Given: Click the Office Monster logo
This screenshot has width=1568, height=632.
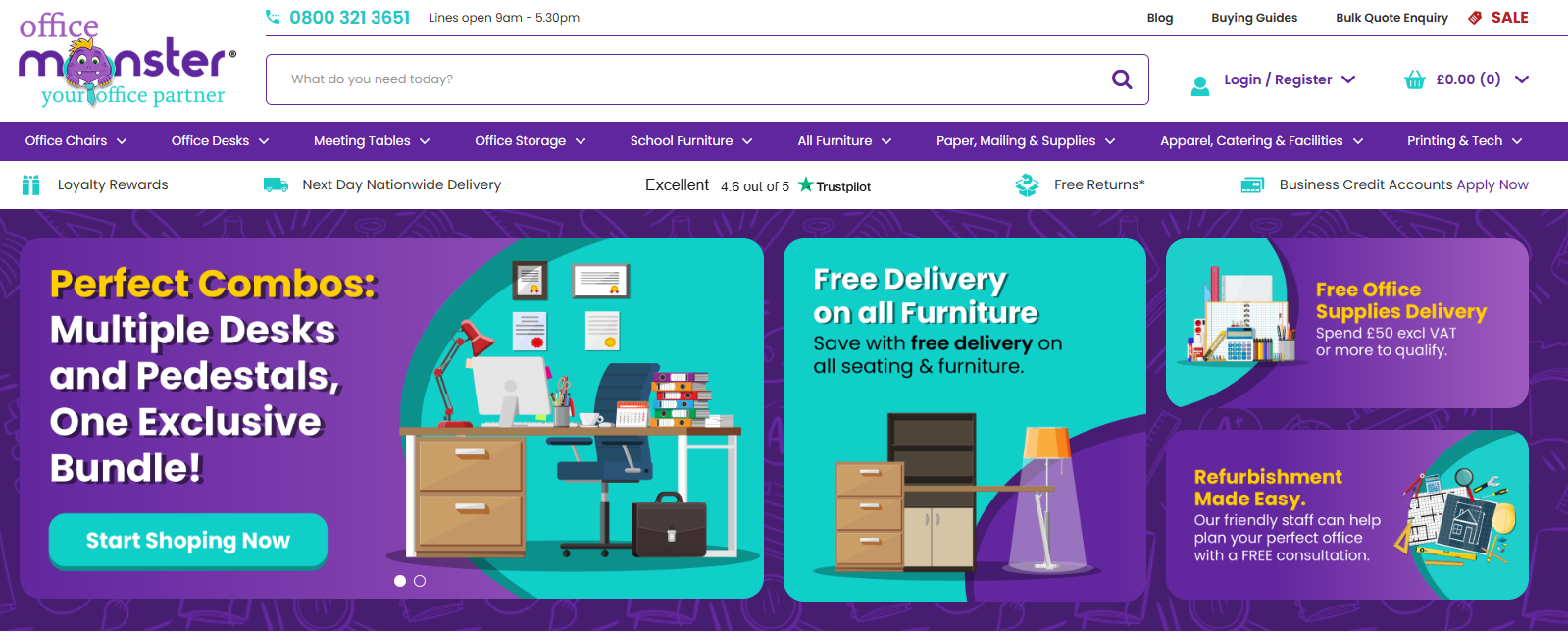Looking at the screenshot, I should [x=127, y=61].
